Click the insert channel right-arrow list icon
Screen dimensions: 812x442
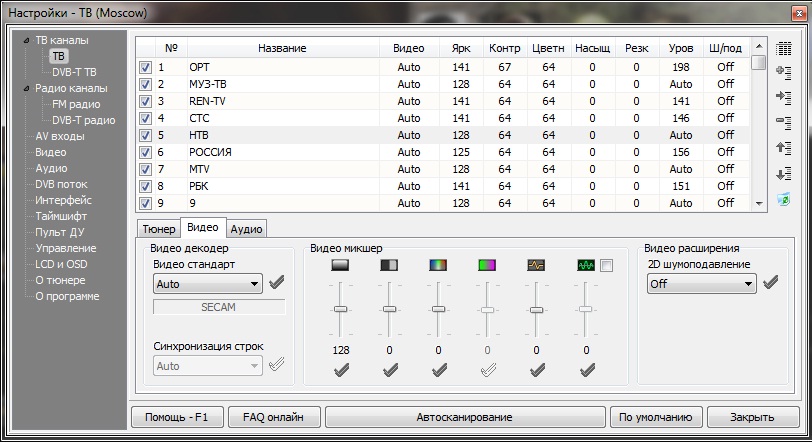[784, 97]
